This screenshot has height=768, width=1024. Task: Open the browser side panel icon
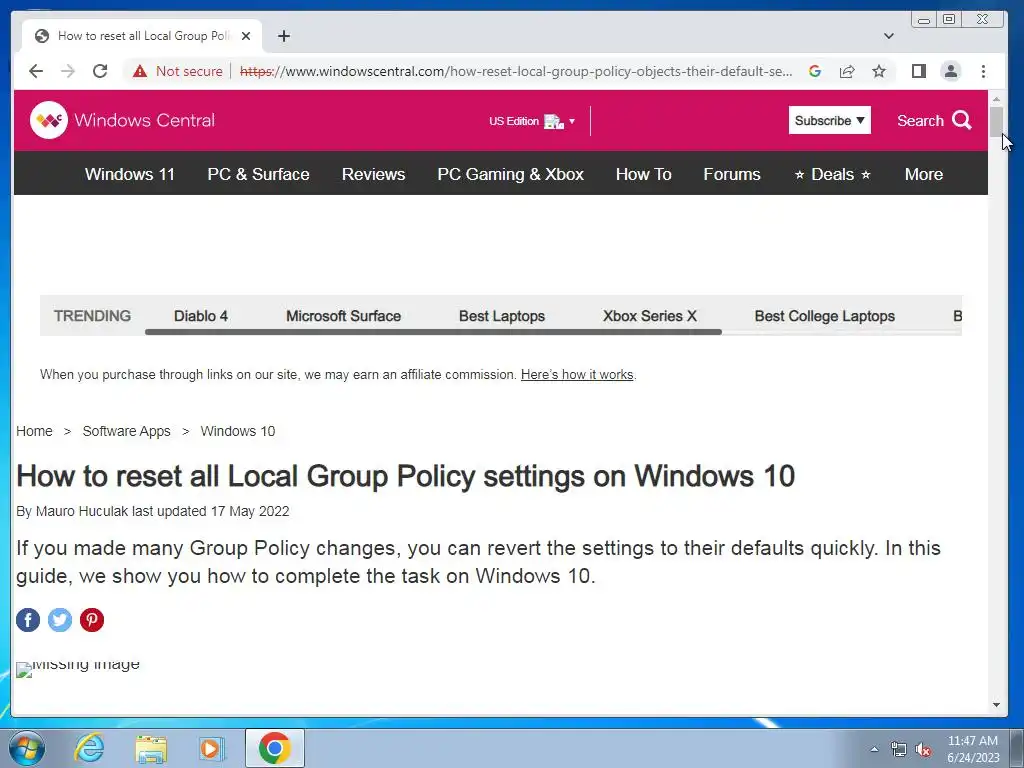coord(919,71)
